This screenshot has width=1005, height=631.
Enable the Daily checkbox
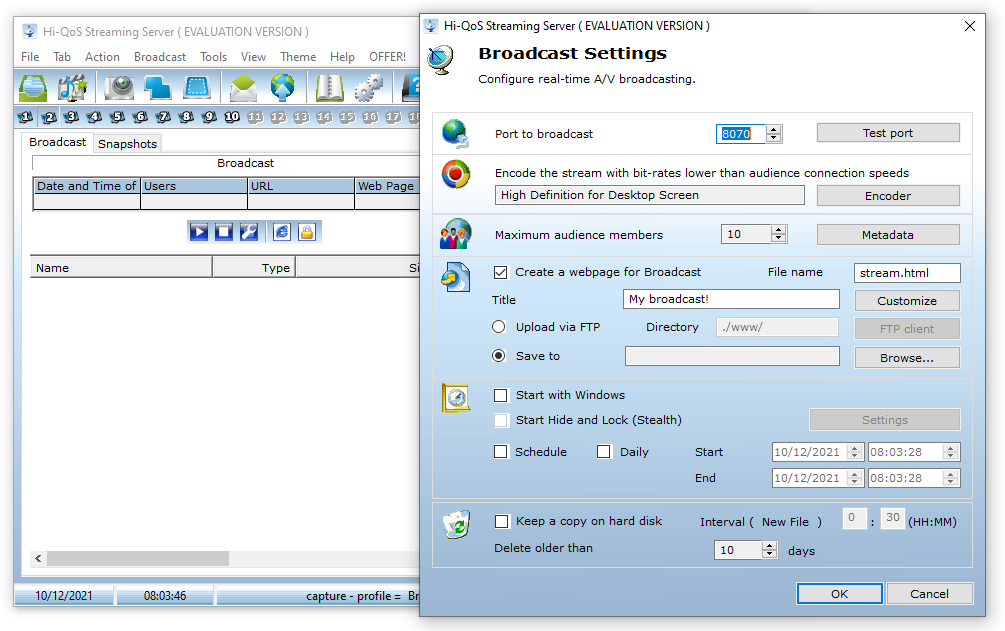(604, 451)
